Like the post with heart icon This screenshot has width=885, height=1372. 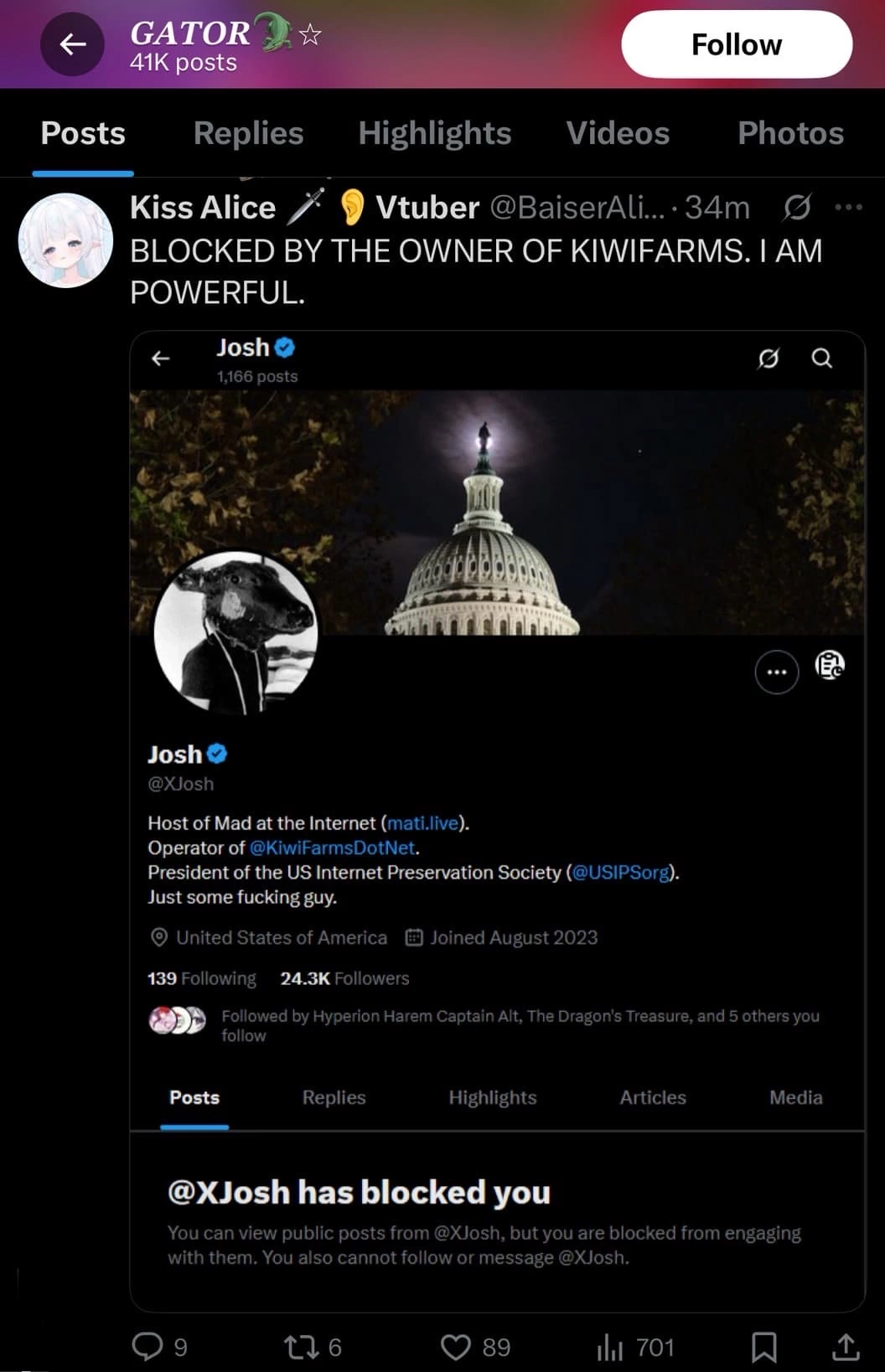pos(456,1347)
